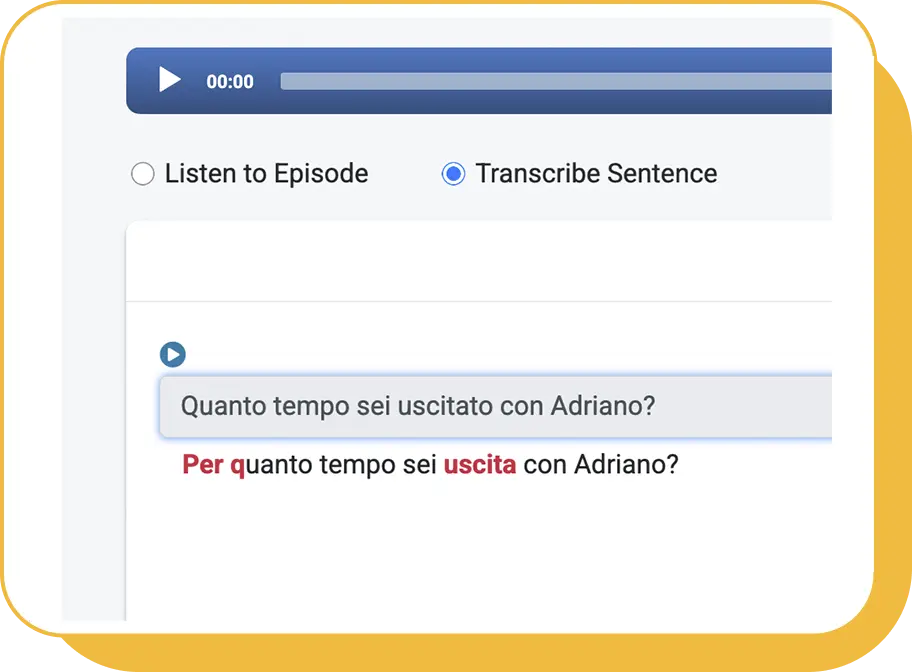Click the "Transcribe Sentence" label text
912x672 pixels.
[596, 173]
